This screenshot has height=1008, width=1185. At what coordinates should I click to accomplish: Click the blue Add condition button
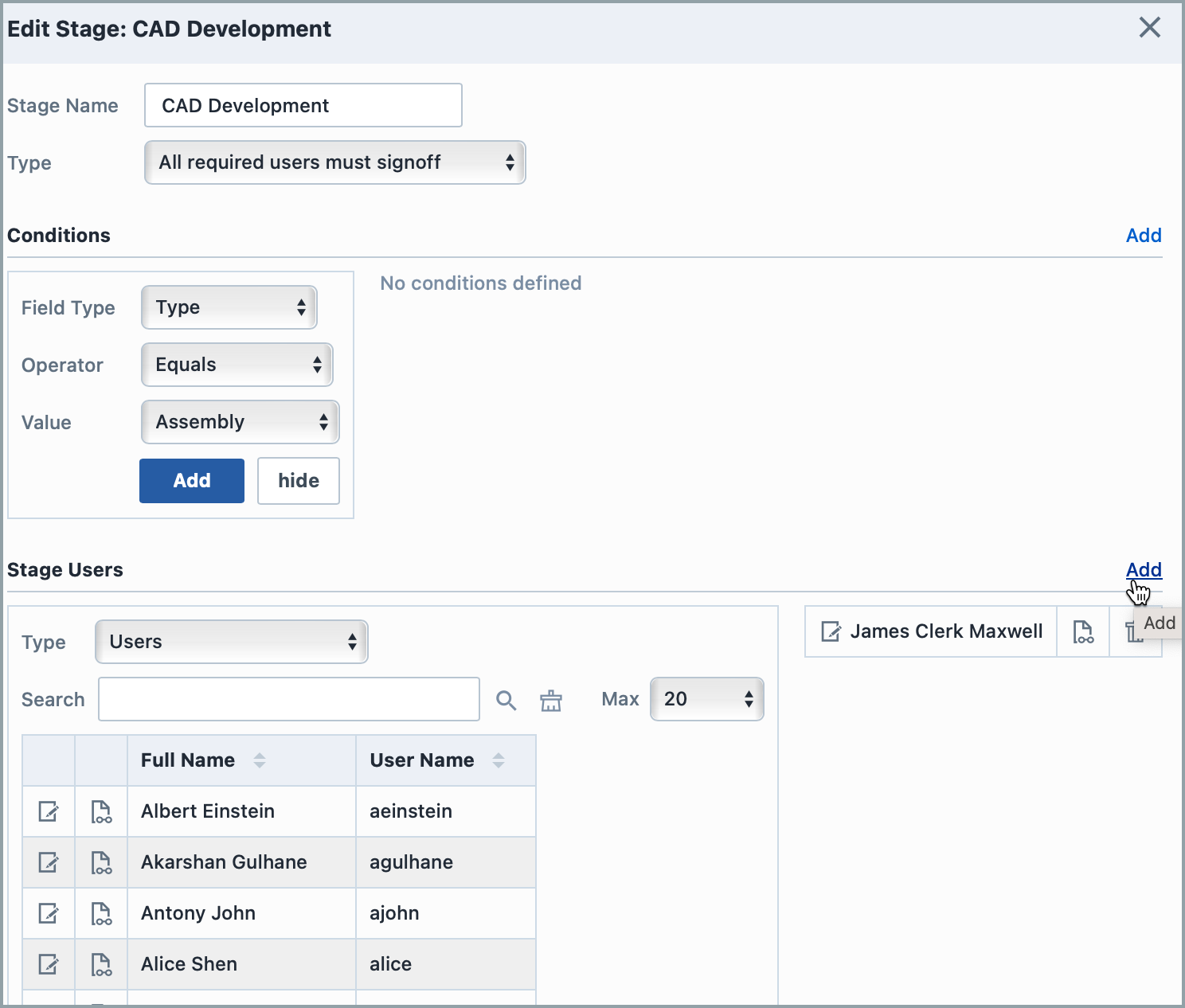click(192, 481)
